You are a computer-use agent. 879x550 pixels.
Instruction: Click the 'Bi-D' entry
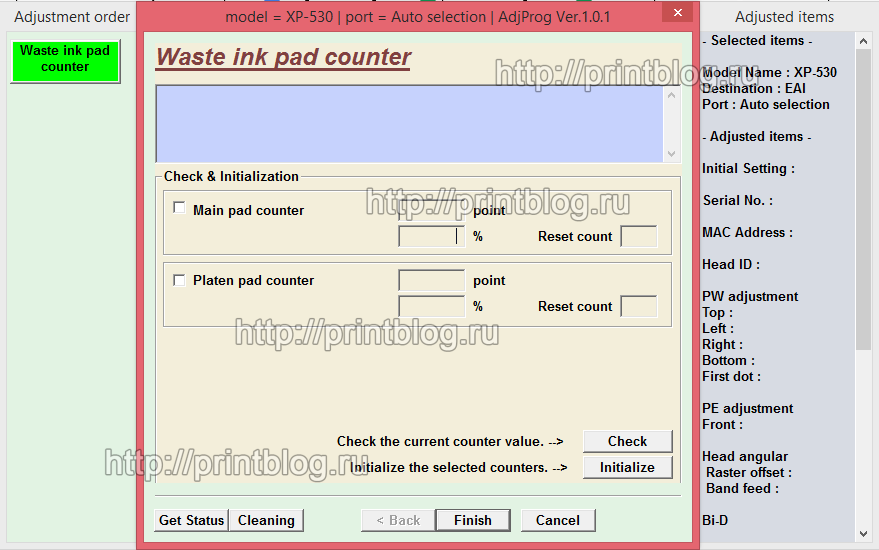[715, 521]
